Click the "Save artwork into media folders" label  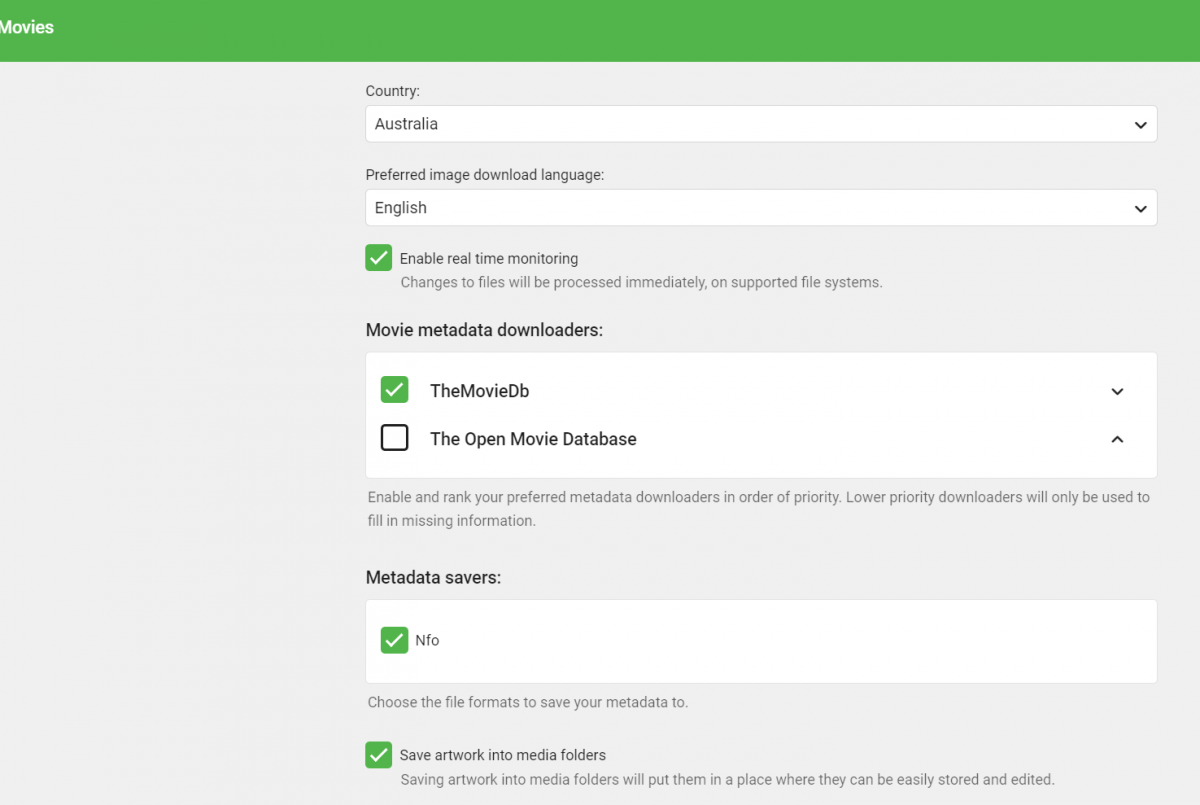click(503, 755)
